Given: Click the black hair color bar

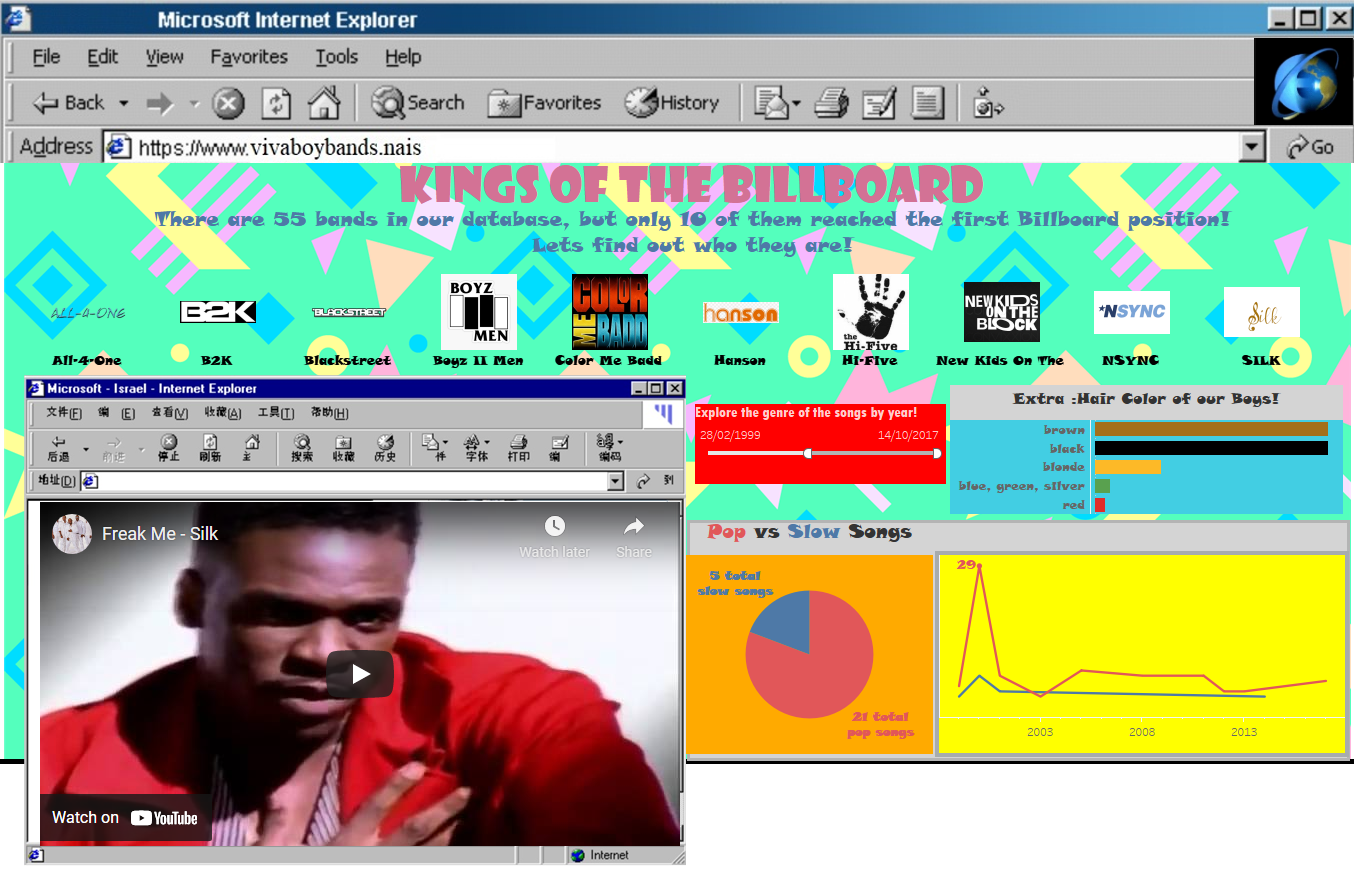Looking at the screenshot, I should (x=1211, y=448).
